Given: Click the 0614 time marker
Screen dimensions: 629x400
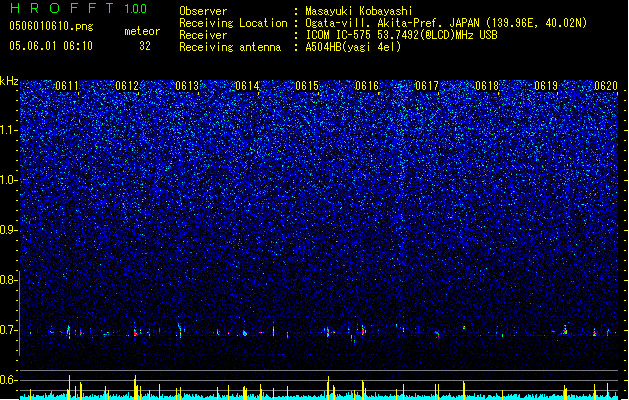Looking at the screenshot, I should pyautogui.click(x=247, y=86).
